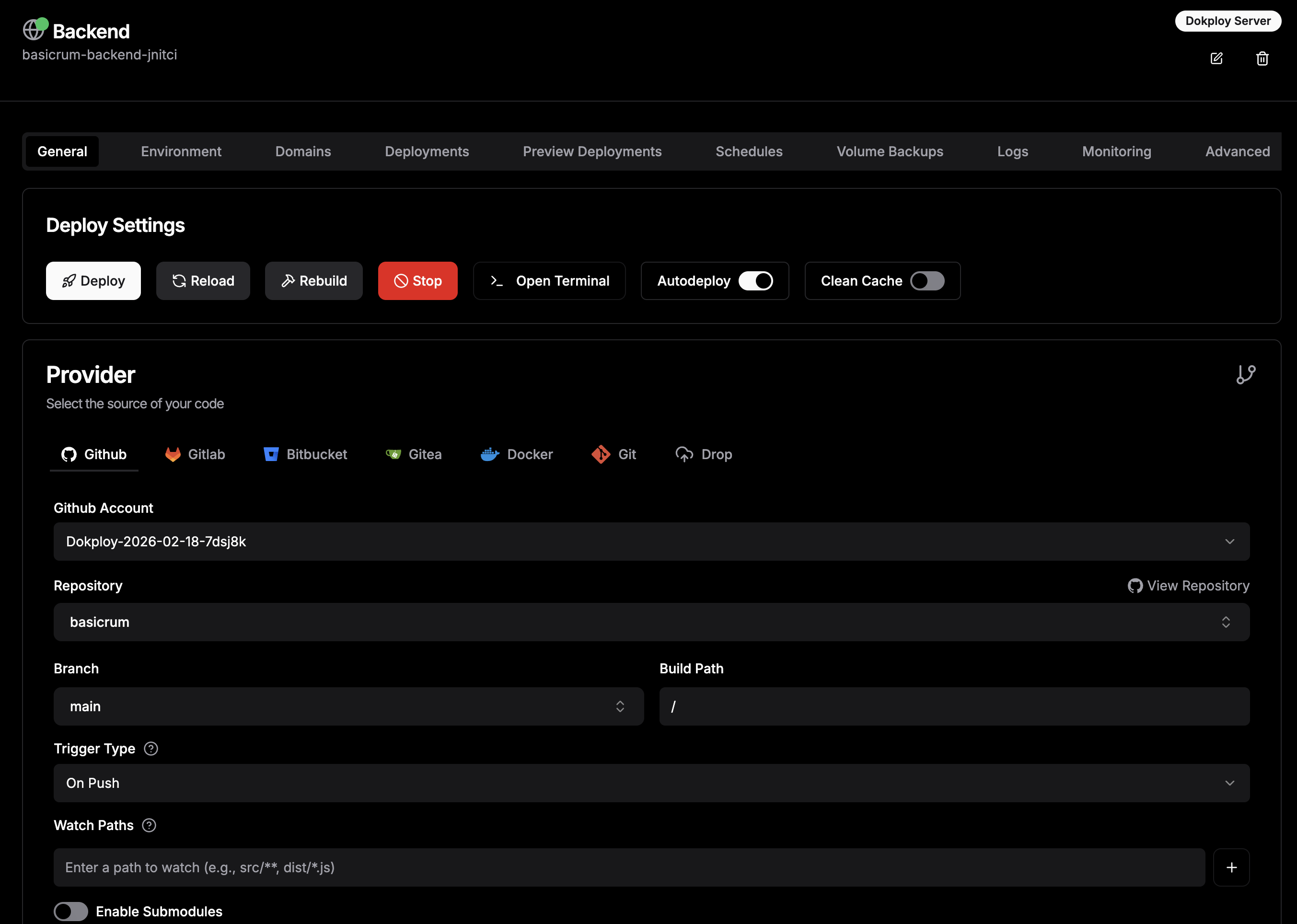Click the Rebuild button

(x=314, y=281)
